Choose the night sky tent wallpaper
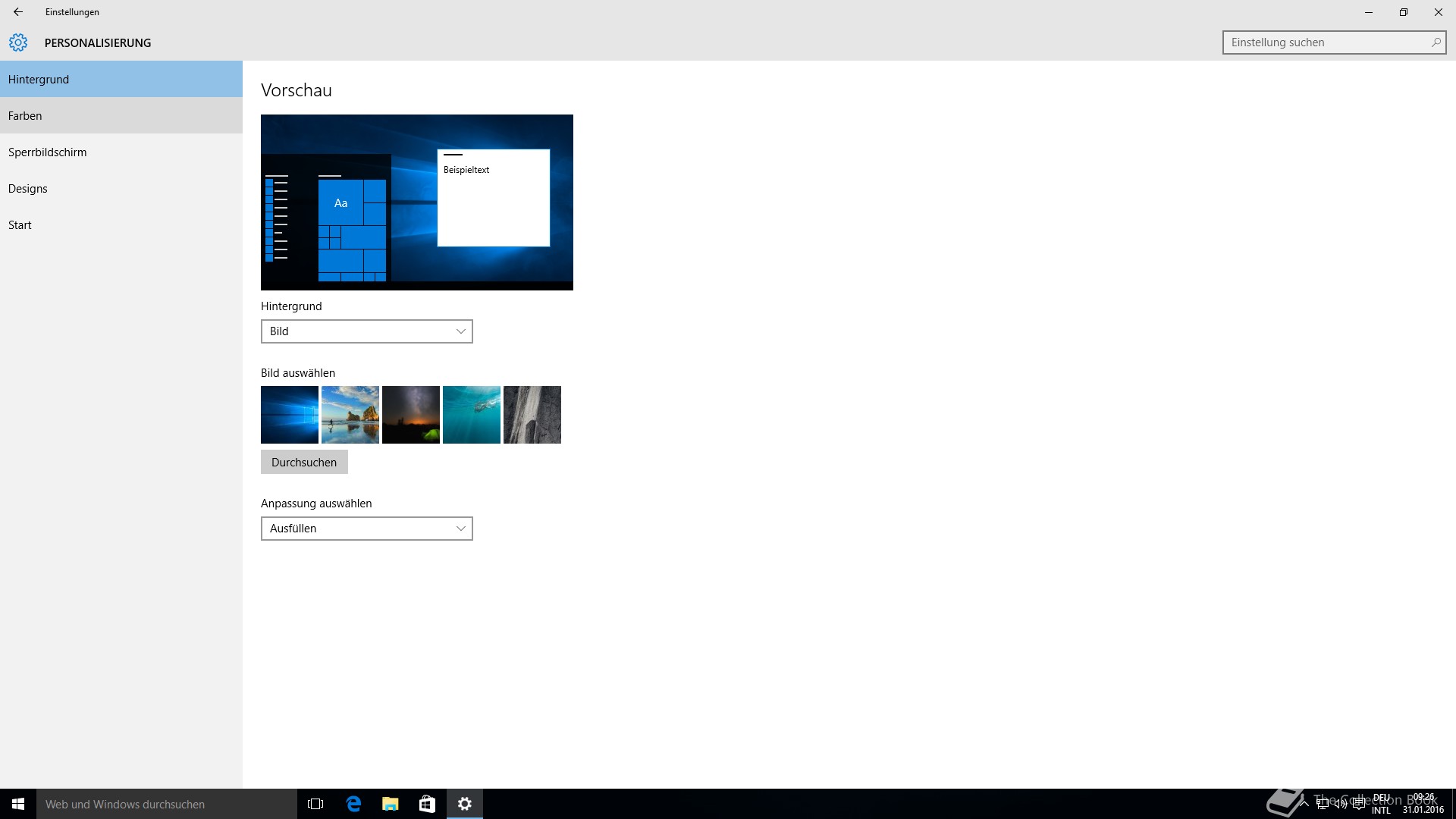 tap(411, 415)
